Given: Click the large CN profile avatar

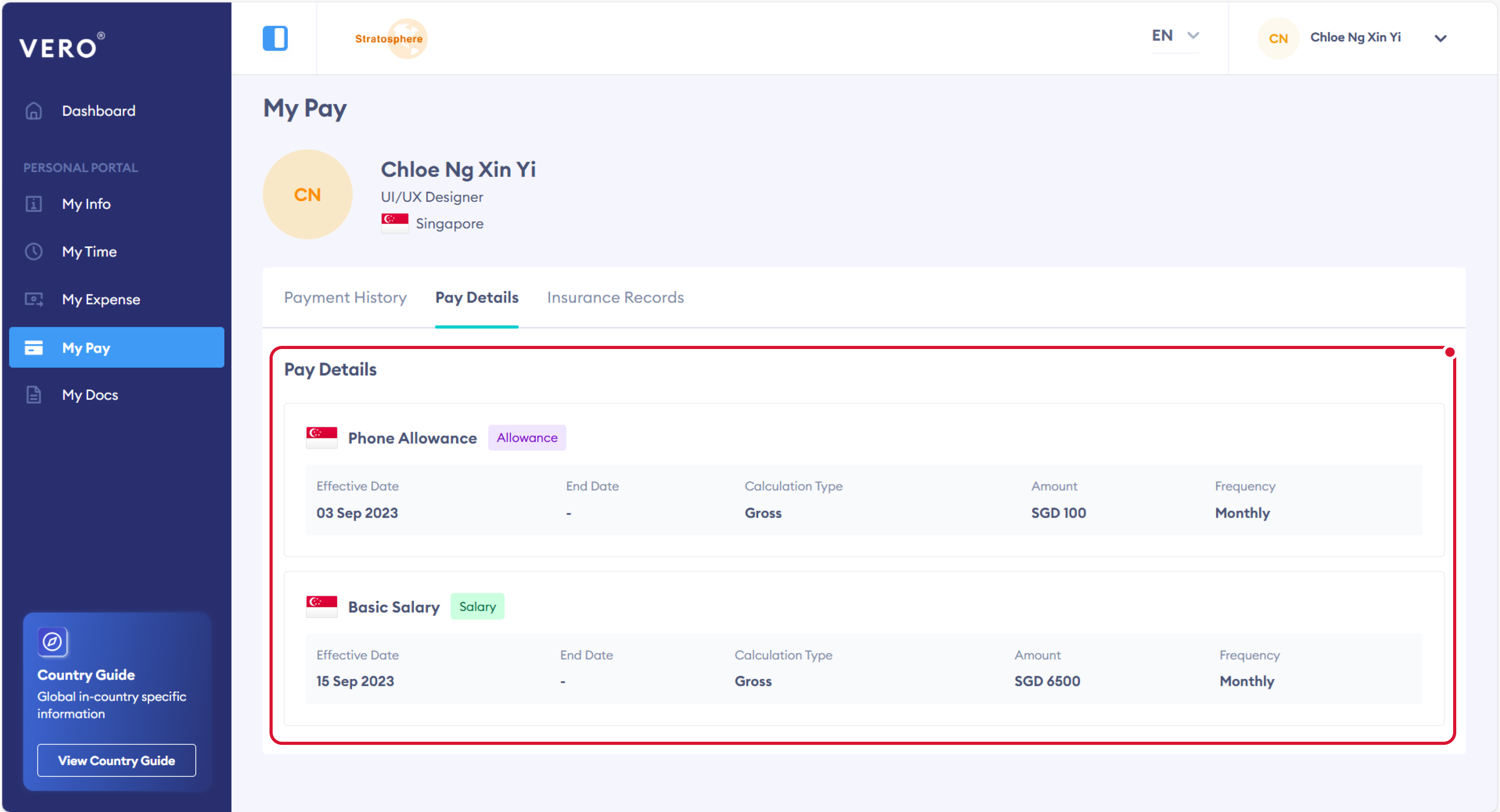Looking at the screenshot, I should [x=307, y=194].
